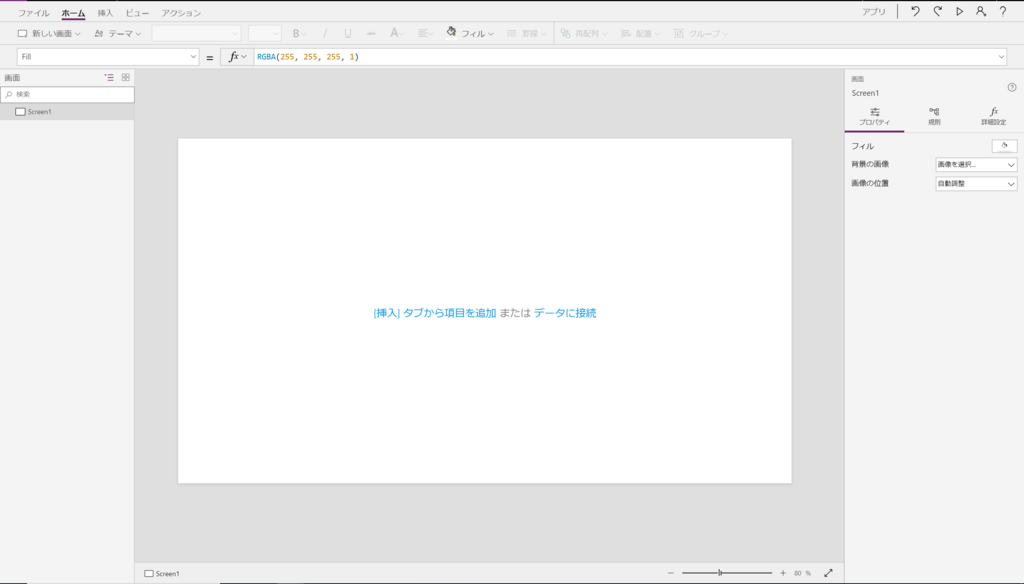Click the フィル color swatch in properties
This screenshot has height=584, width=1024.
(1006, 145)
